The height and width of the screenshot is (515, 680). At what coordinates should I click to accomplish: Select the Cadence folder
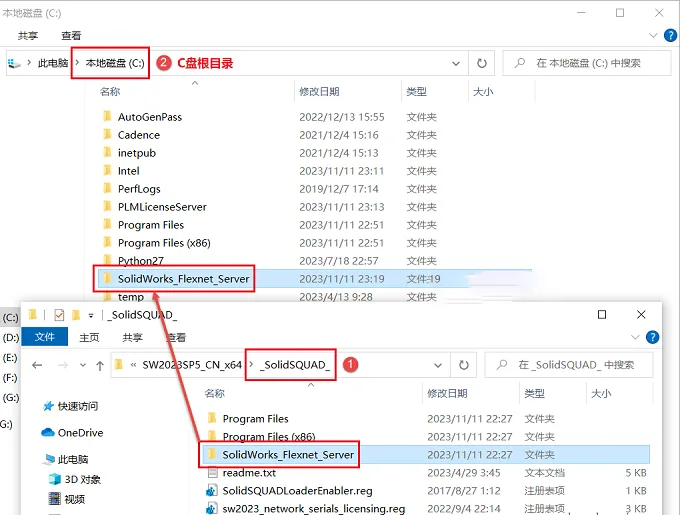coord(139,135)
